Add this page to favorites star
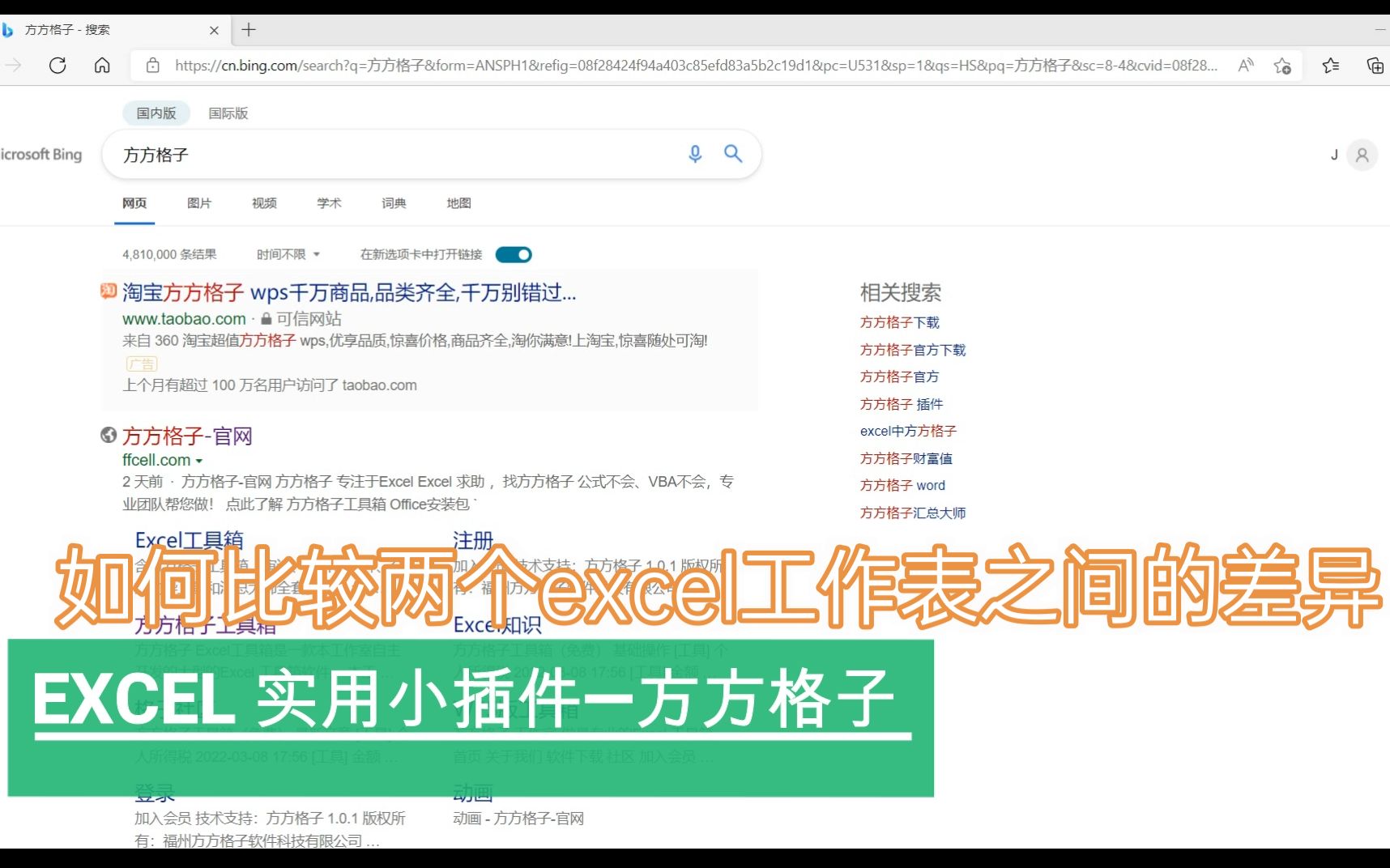Viewport: 1390px width, 868px height. point(1282,66)
